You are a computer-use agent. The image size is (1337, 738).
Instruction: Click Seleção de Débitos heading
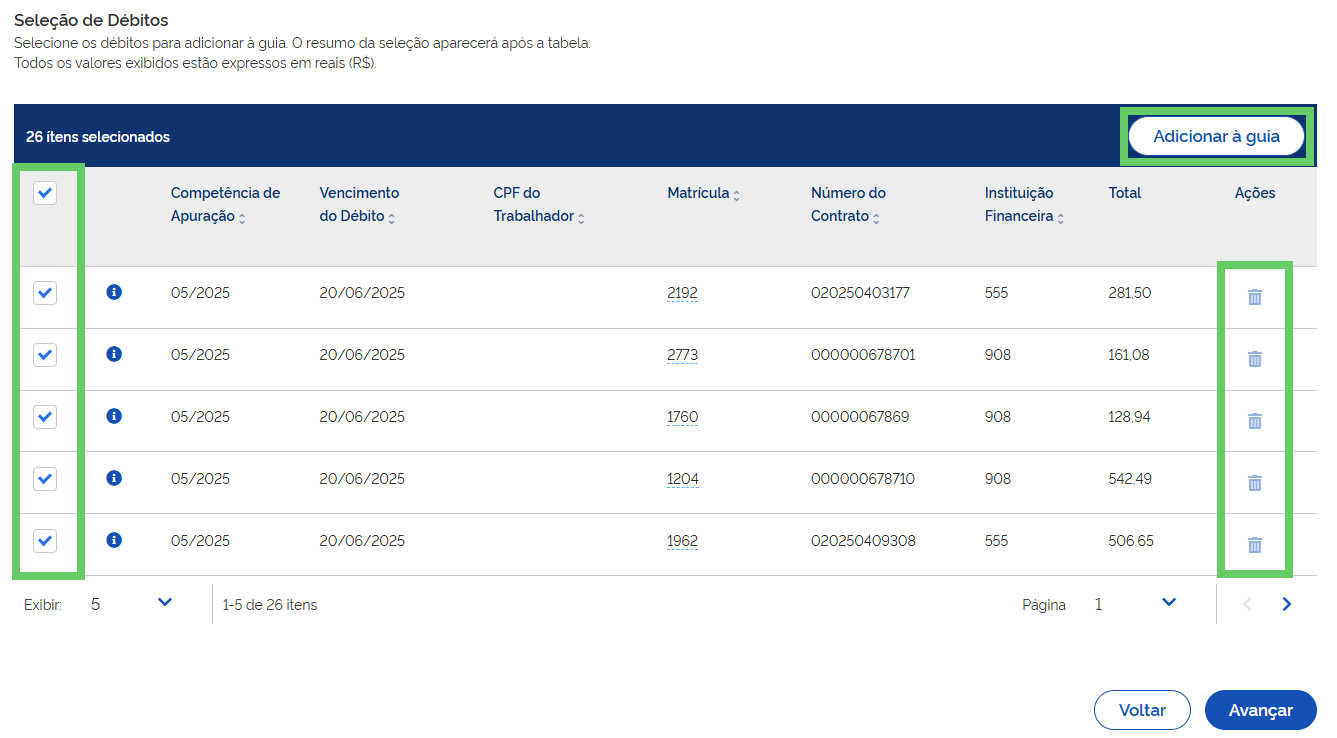point(91,20)
